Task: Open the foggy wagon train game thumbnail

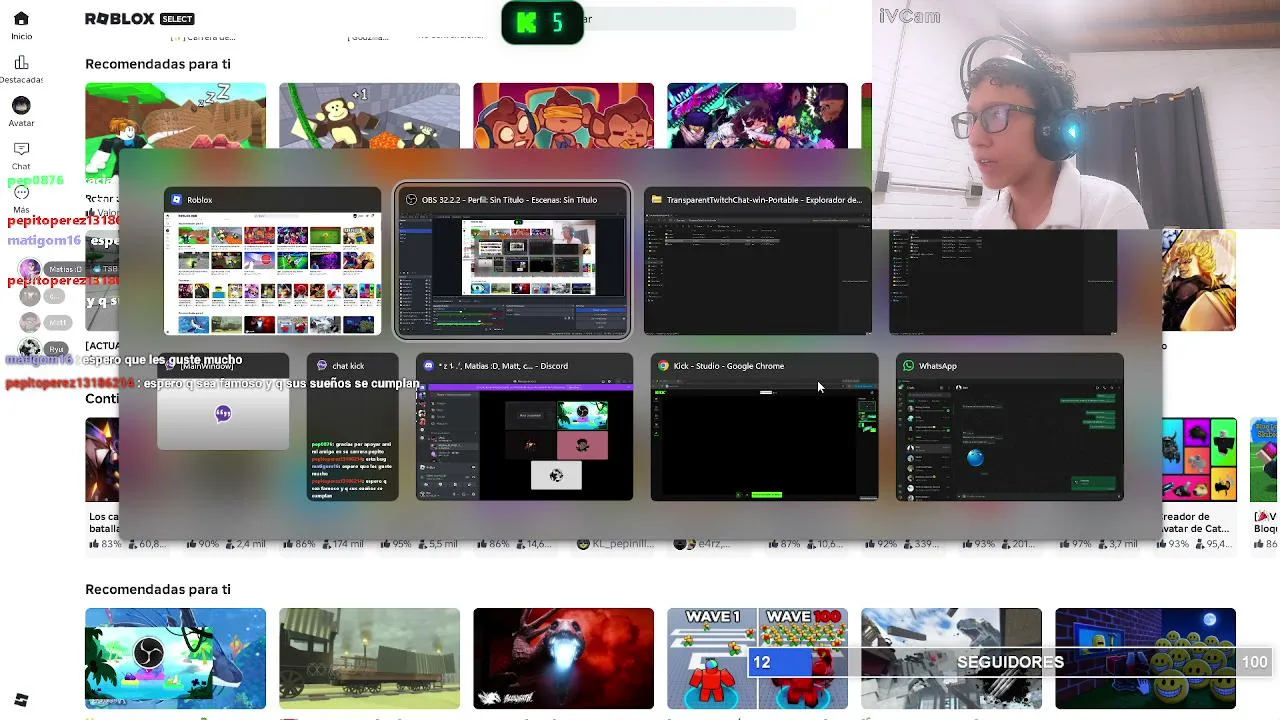Action: point(369,658)
